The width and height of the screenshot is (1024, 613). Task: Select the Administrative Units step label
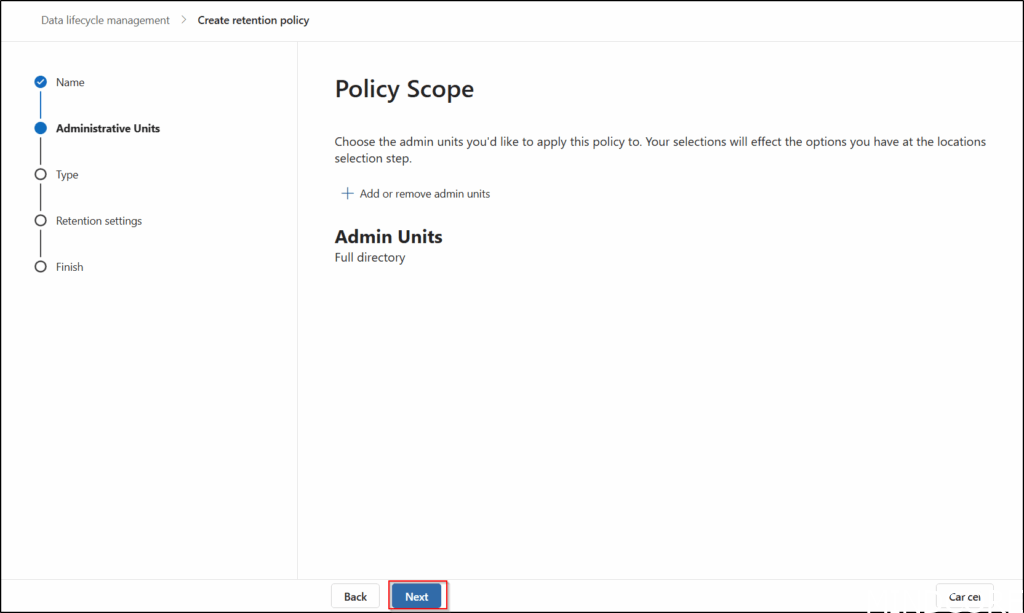[x=107, y=128]
